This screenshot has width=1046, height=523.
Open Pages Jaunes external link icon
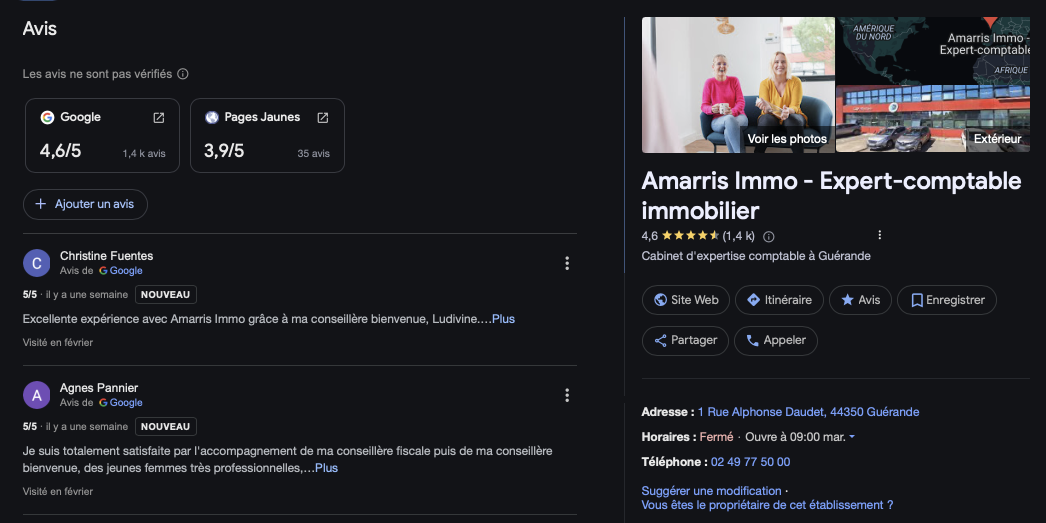coord(323,117)
